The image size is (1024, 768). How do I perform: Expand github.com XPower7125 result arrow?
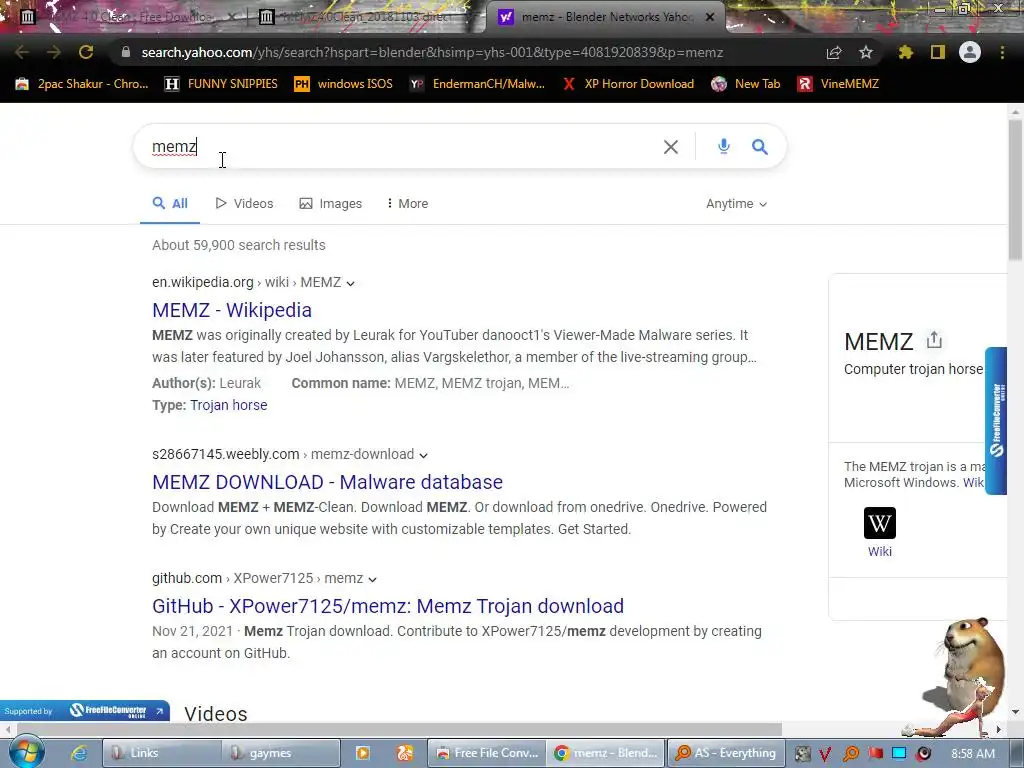click(372, 579)
